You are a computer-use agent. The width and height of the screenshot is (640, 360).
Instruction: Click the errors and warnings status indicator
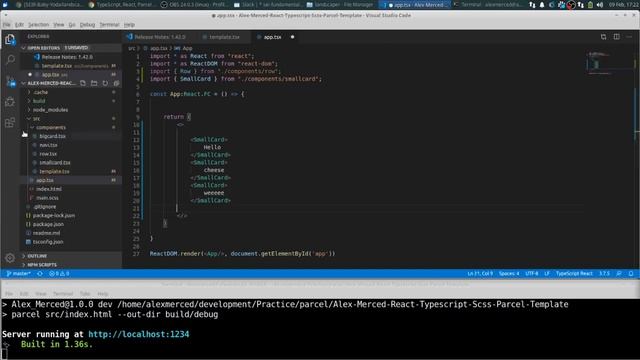(59, 273)
